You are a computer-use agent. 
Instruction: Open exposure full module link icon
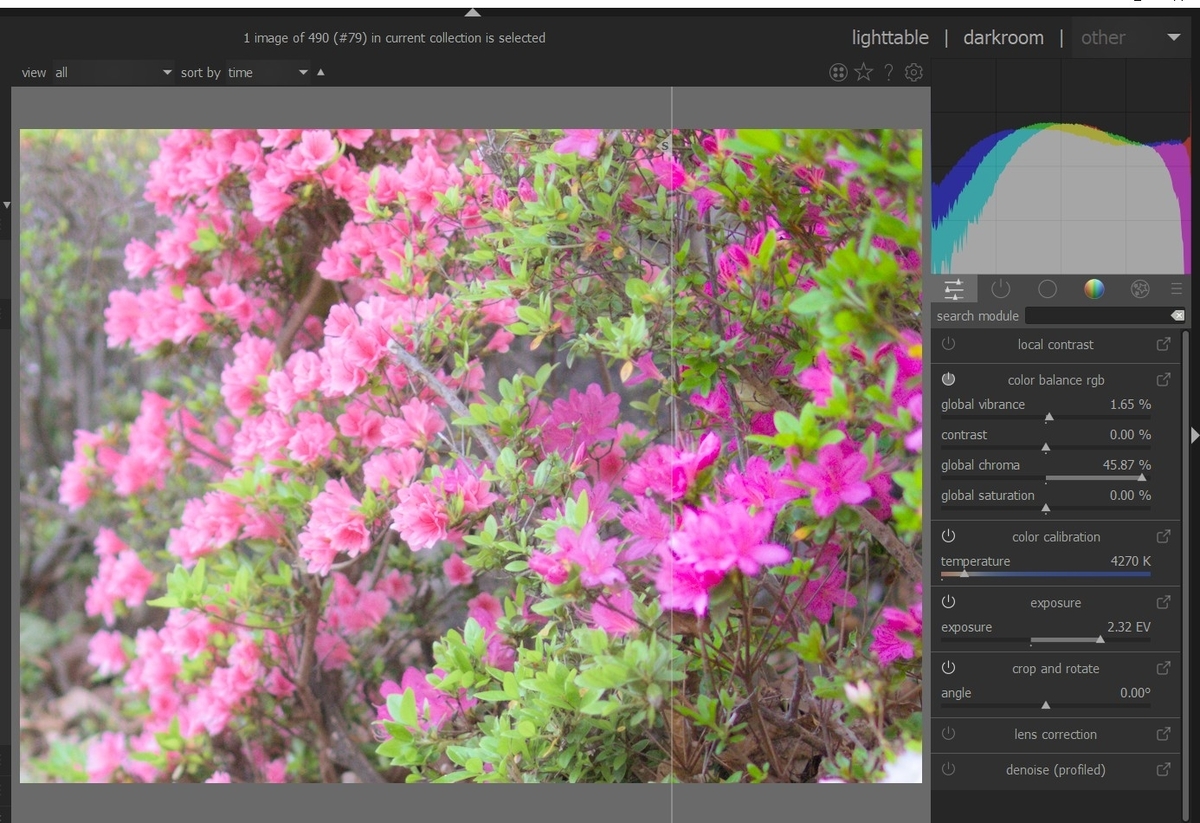coord(1163,603)
